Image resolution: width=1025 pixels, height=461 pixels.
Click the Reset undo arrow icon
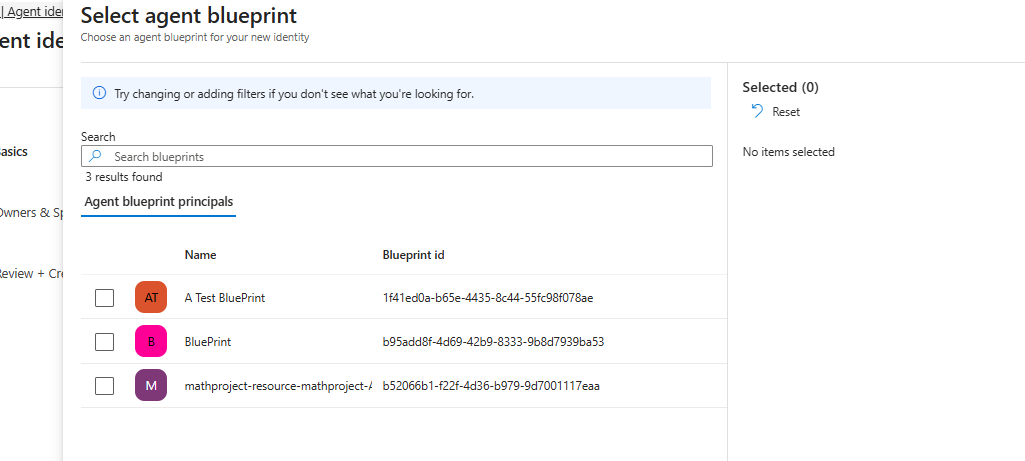[x=757, y=111]
